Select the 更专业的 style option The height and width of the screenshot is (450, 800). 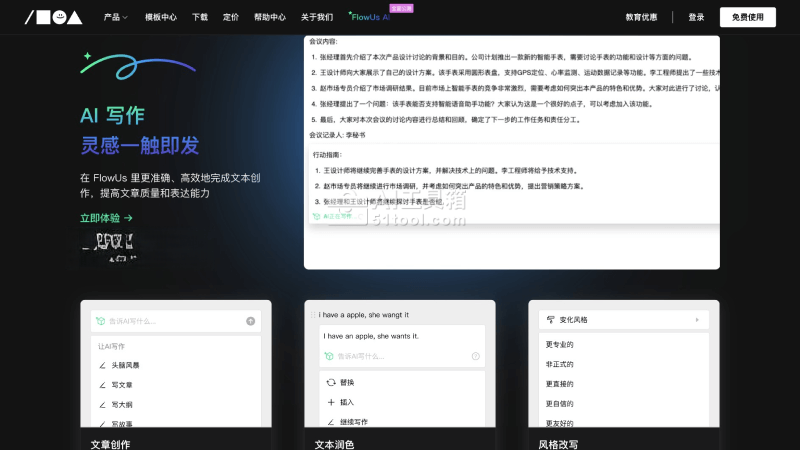[x=560, y=345]
